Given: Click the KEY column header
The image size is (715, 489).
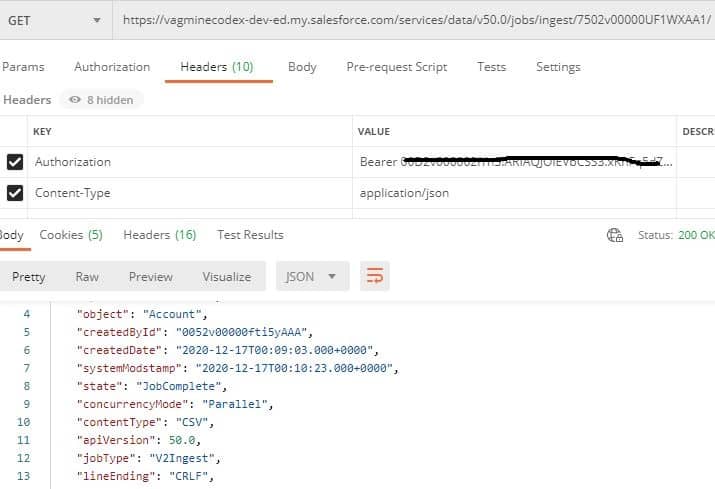Looking at the screenshot, I should pos(42,132).
